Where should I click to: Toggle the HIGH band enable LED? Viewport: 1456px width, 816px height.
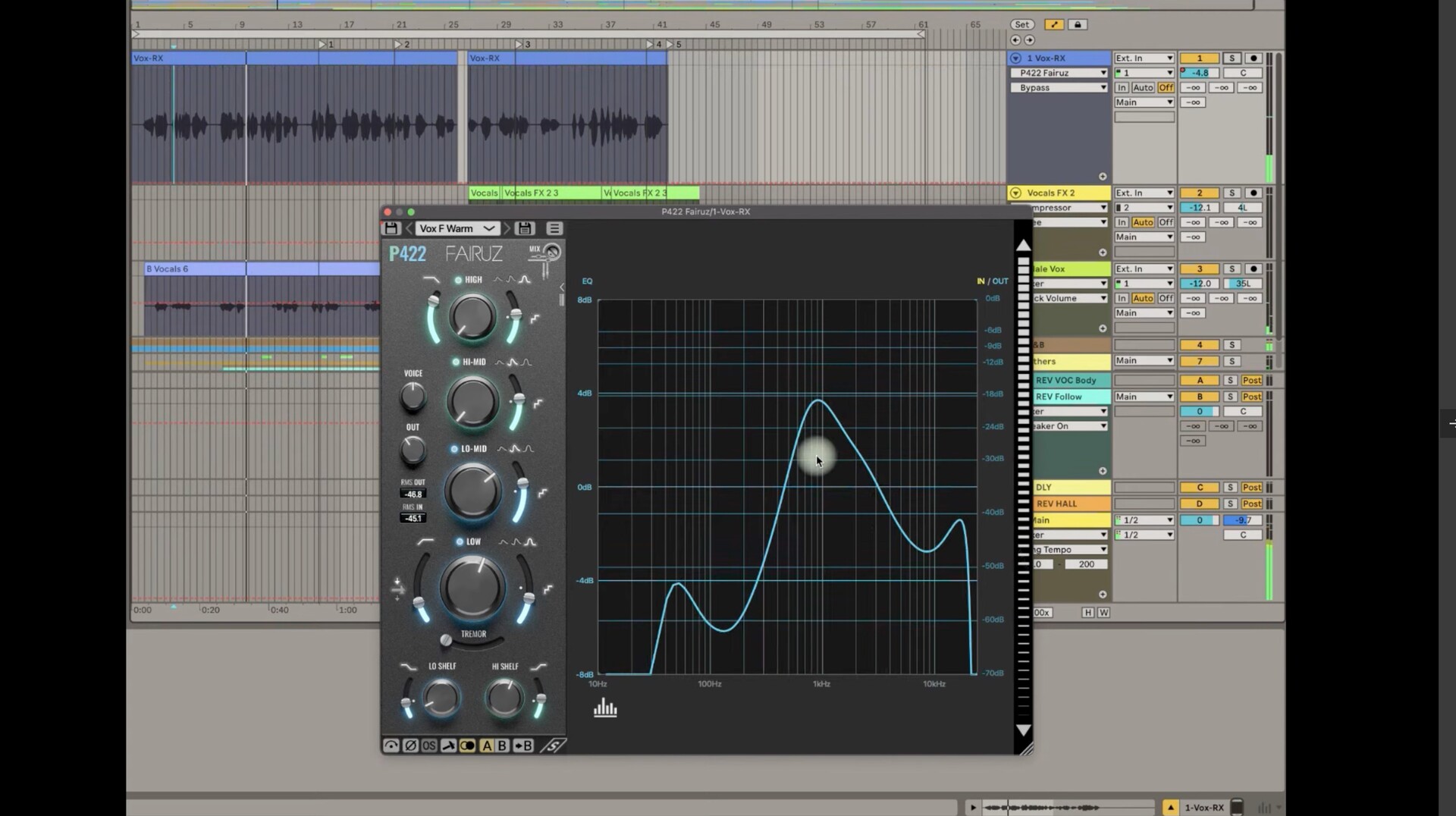[458, 280]
